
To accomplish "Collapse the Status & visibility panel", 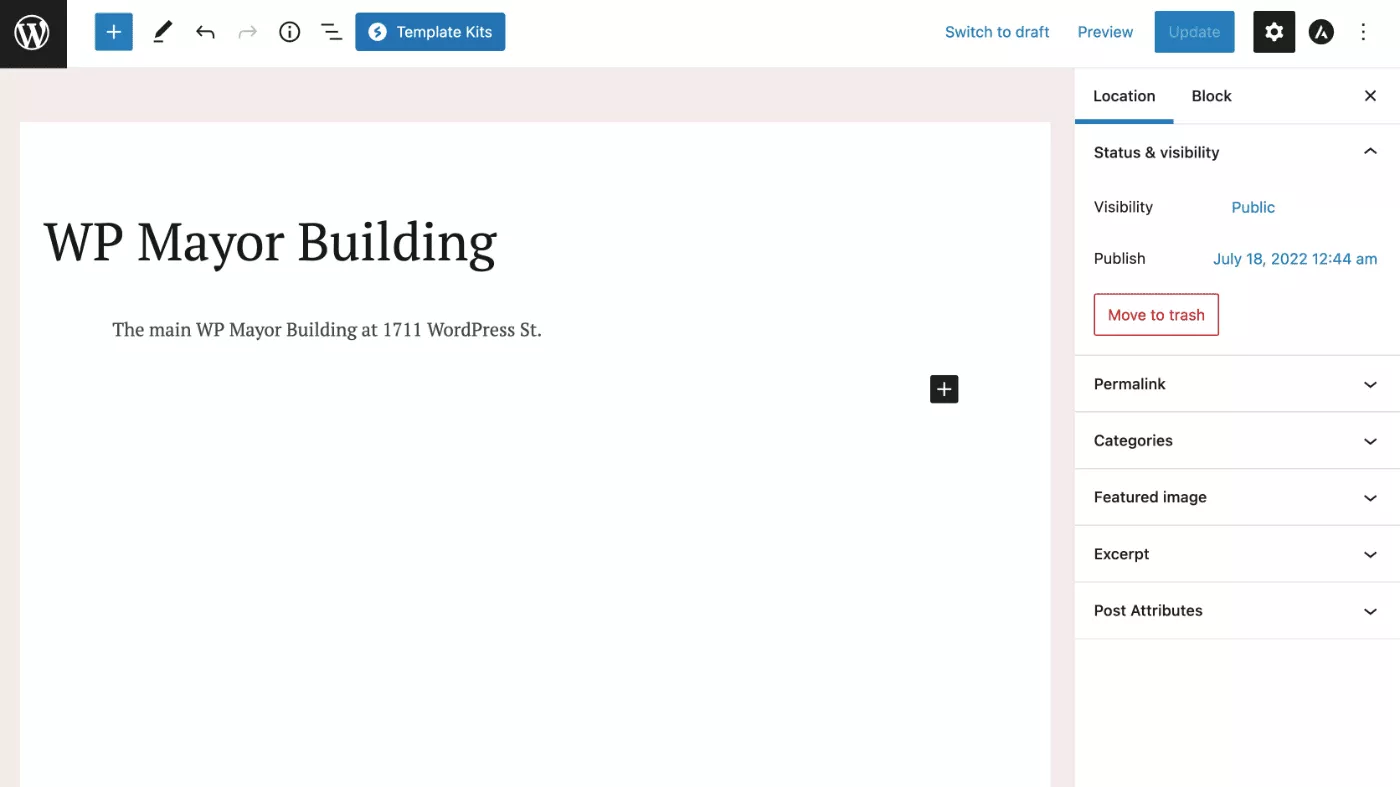I will [x=1237, y=152].
